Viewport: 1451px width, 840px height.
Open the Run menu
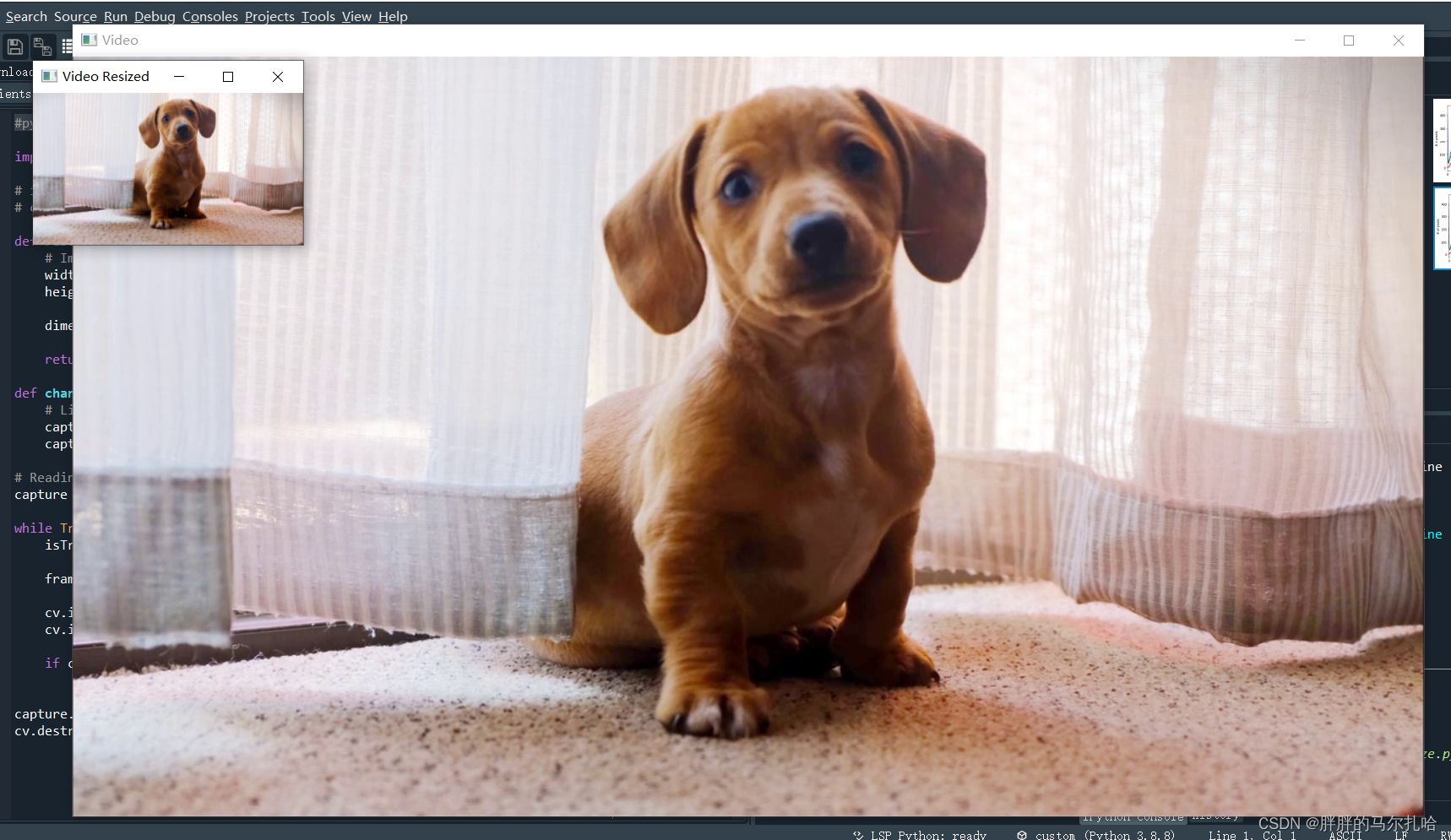116,16
